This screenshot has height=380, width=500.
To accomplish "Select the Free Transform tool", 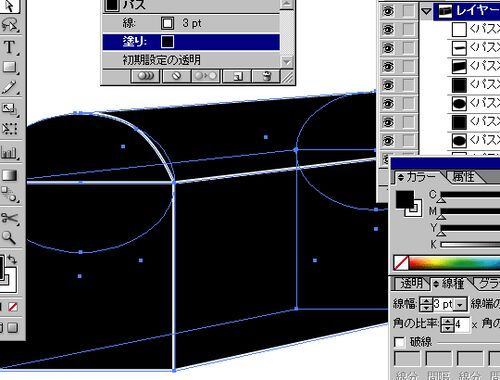I will coord(9,129).
